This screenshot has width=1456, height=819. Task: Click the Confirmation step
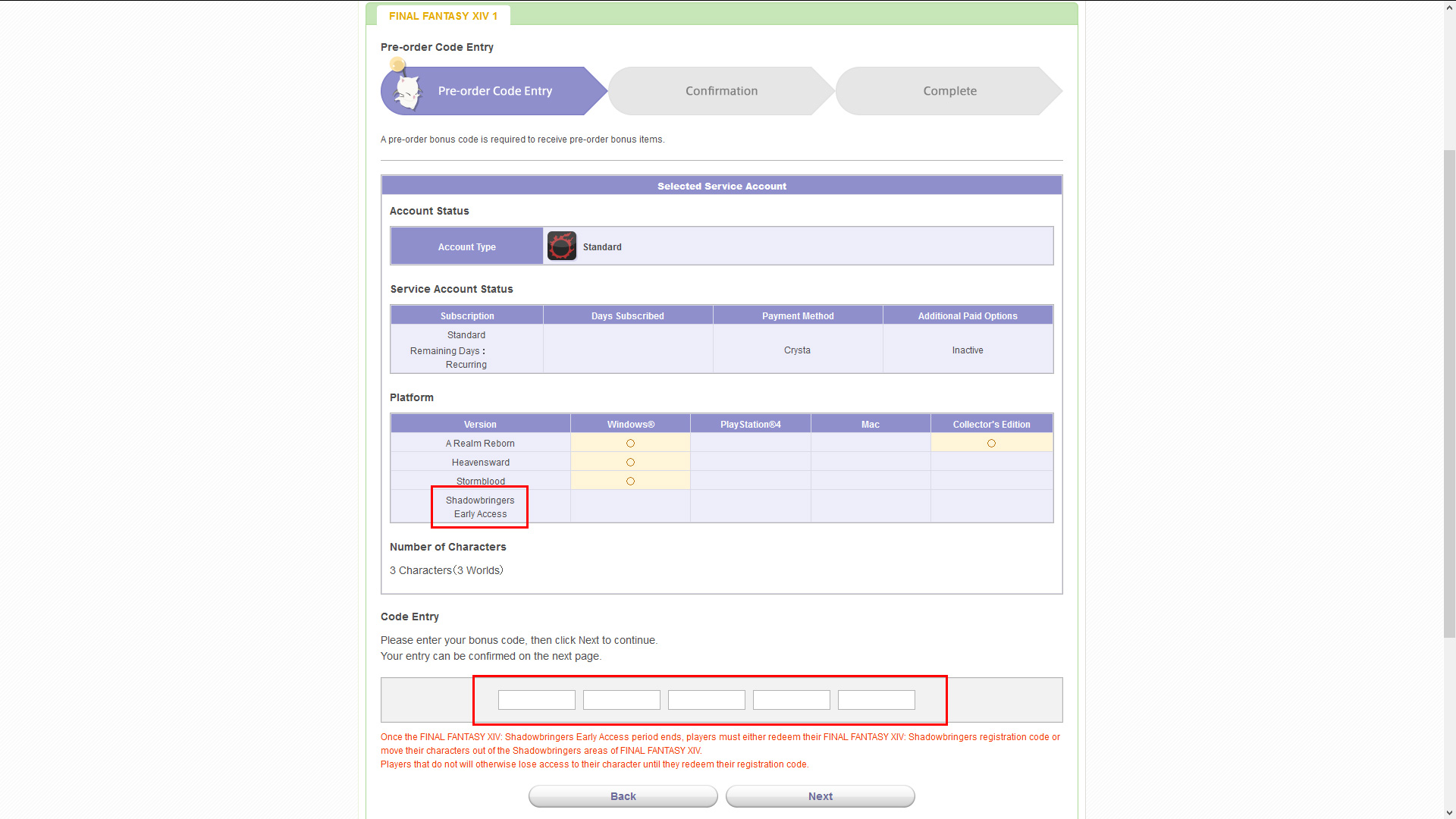click(721, 91)
